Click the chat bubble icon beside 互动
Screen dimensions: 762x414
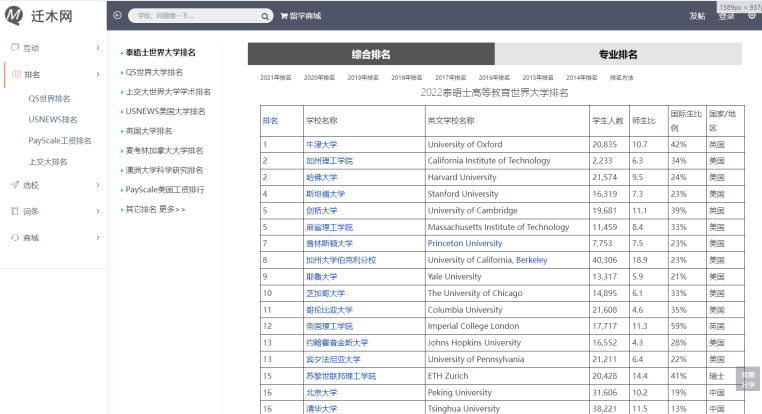[15, 48]
